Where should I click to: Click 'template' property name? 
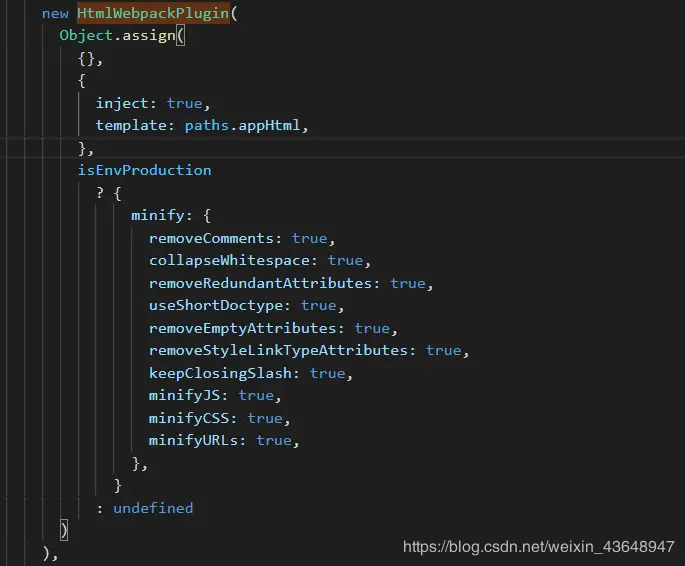[131, 126]
